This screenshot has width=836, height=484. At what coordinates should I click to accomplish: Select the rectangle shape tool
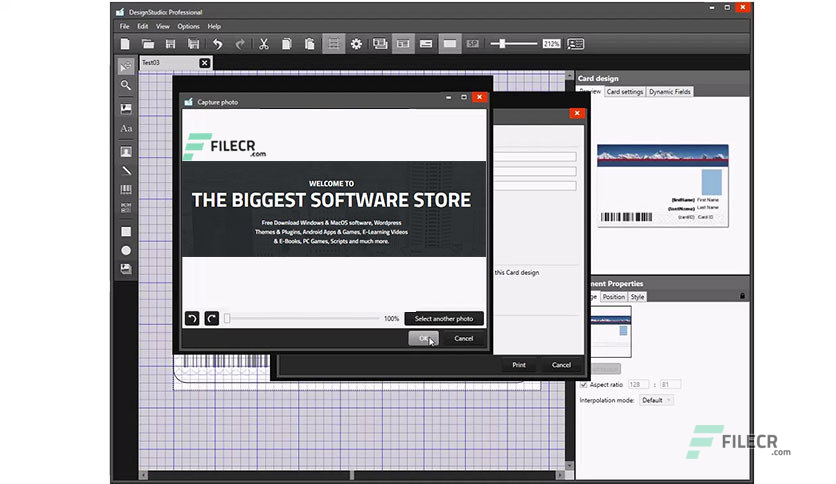click(126, 232)
